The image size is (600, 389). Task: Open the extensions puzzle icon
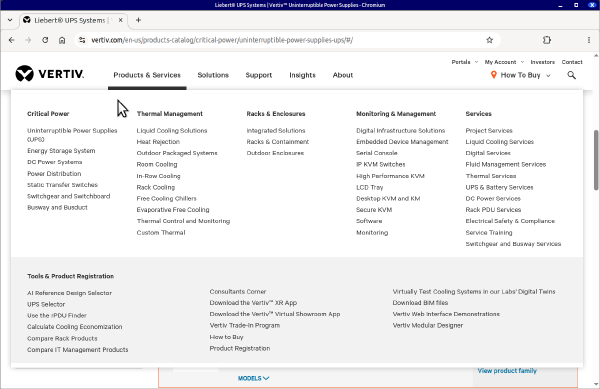click(547, 40)
